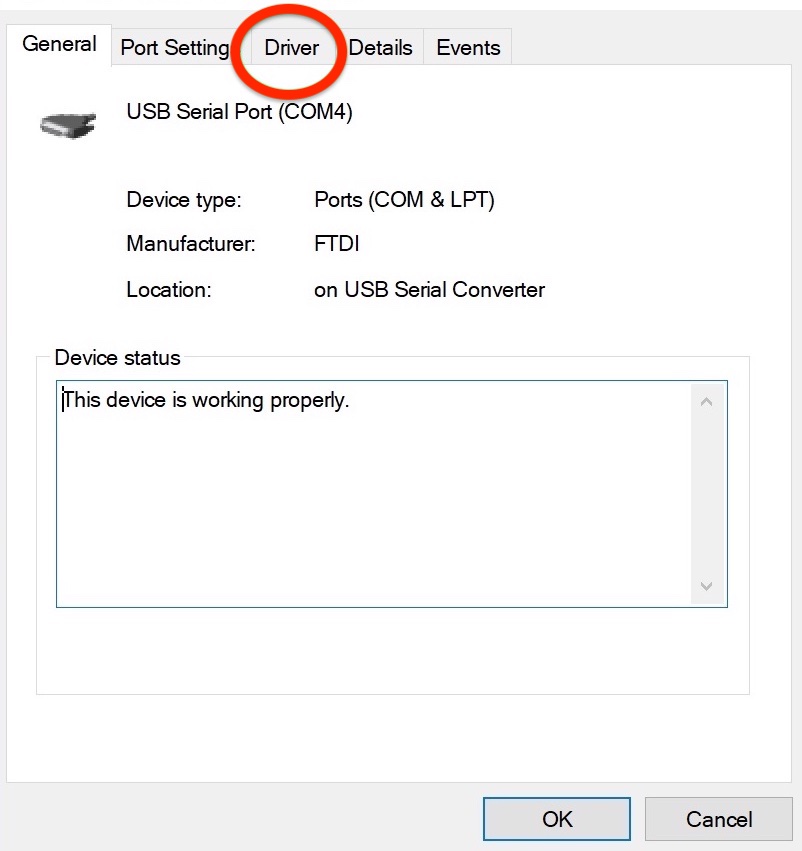Switch to the Port Settings tab
This screenshot has width=802, height=851.
[175, 48]
